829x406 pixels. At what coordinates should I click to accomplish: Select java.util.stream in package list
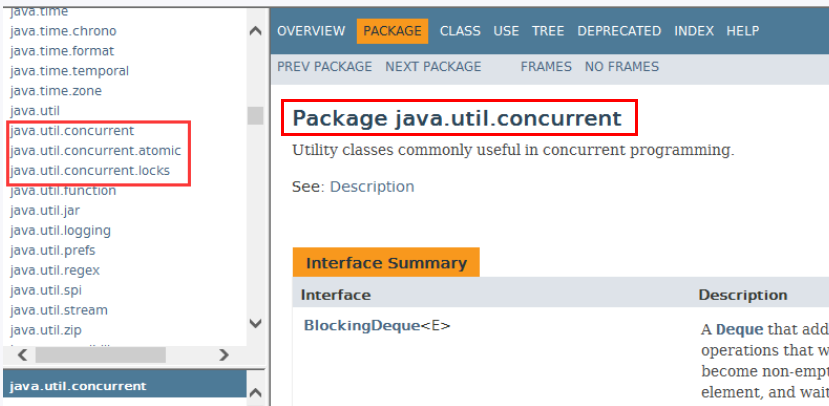[x=59, y=310]
